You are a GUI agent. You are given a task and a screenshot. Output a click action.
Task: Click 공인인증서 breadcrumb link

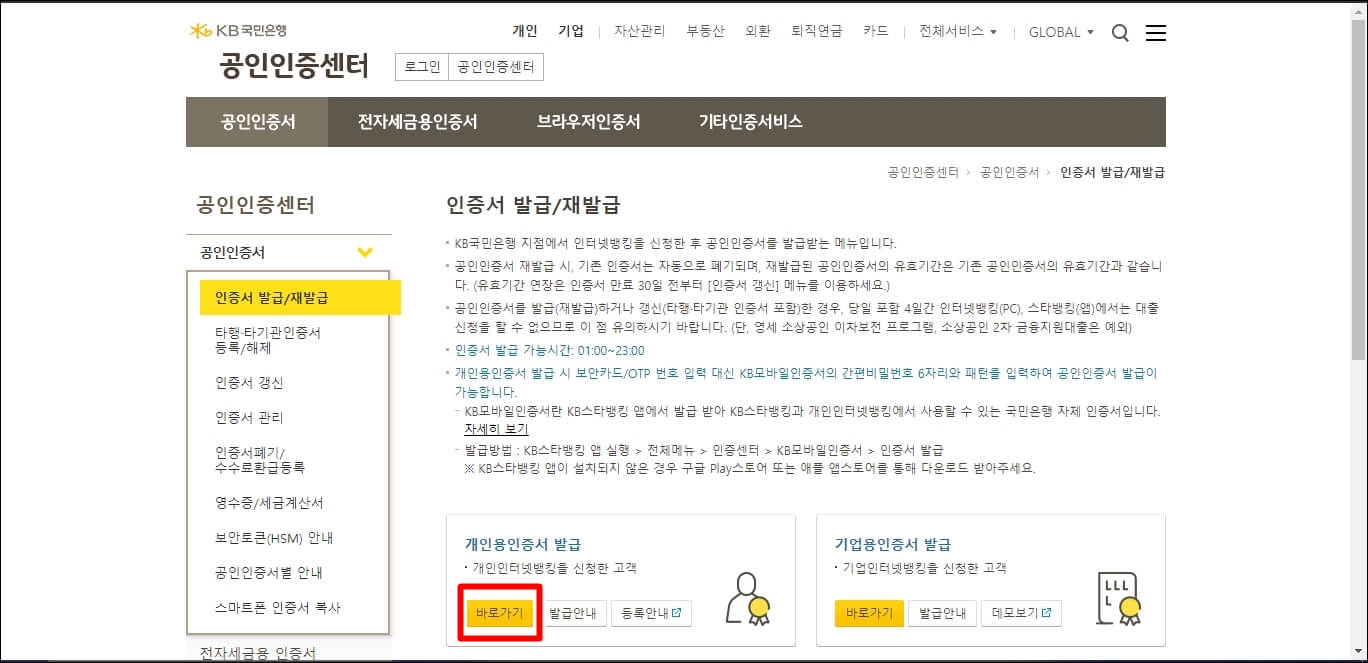click(1009, 172)
